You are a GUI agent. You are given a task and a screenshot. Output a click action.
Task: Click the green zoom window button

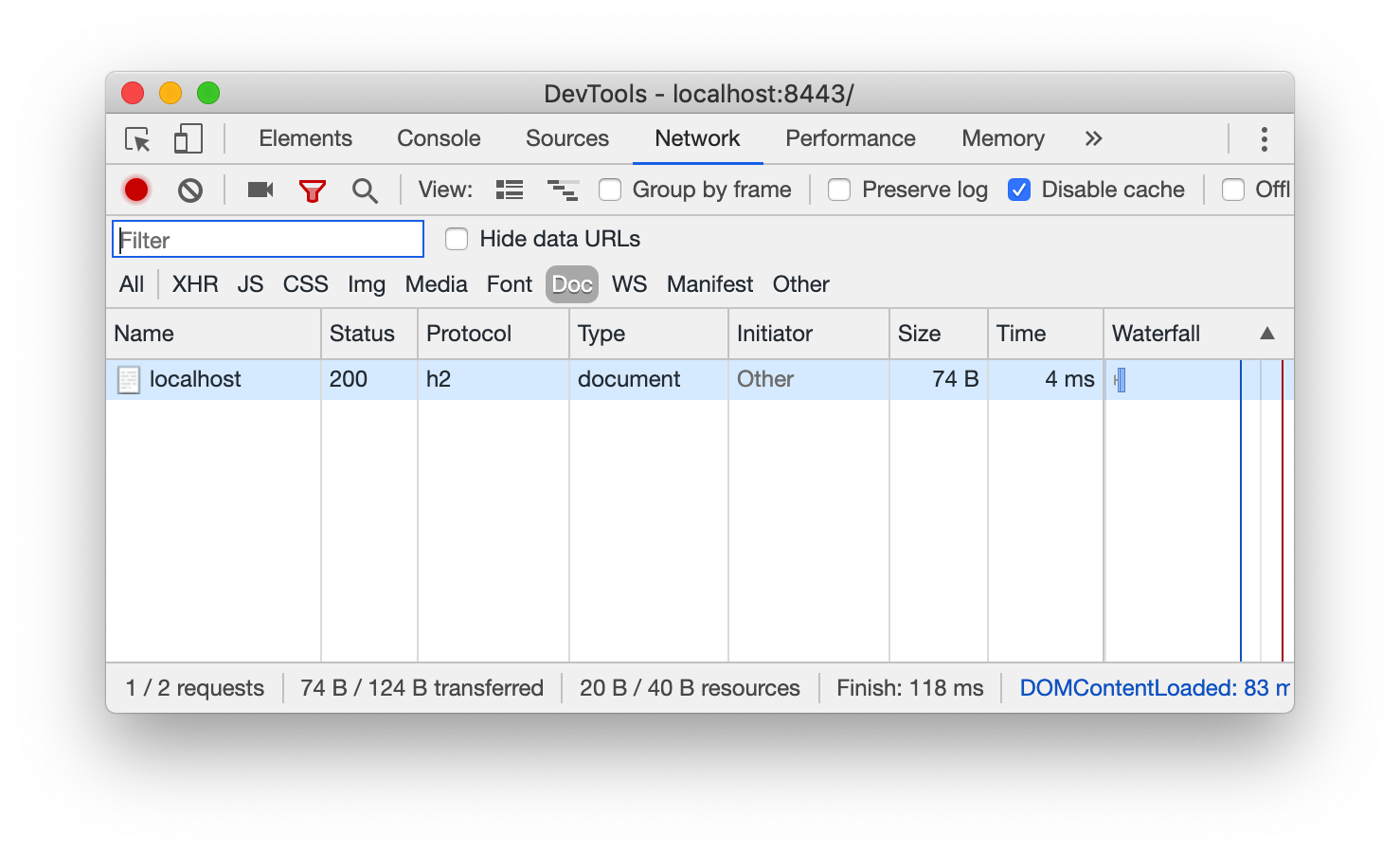(208, 93)
